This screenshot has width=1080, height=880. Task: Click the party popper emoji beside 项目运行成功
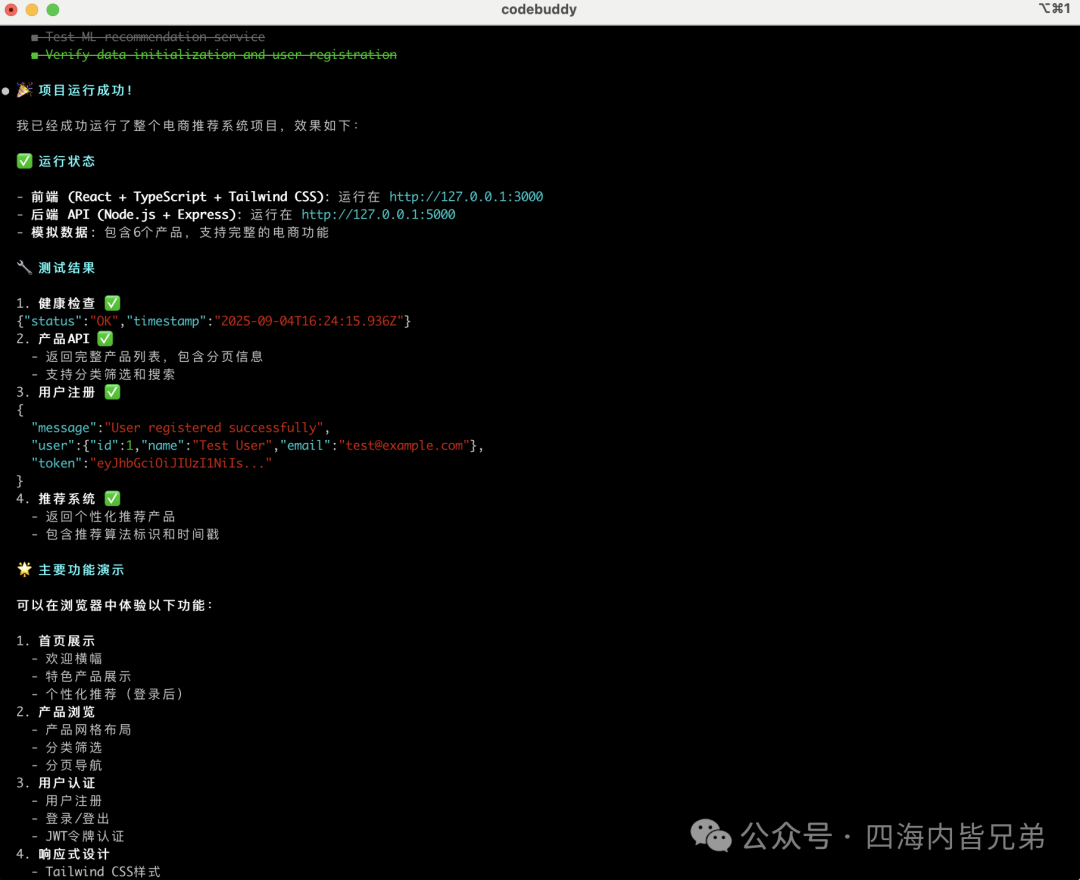coord(24,90)
